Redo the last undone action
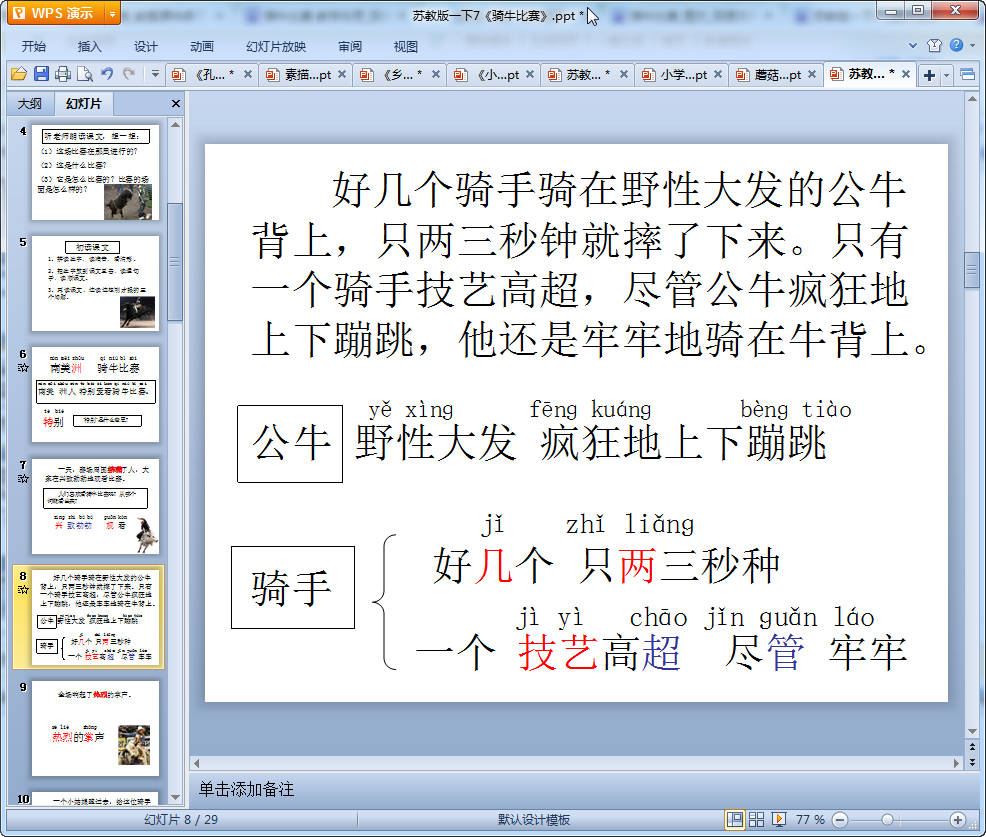This screenshot has width=986, height=837. coord(129,74)
